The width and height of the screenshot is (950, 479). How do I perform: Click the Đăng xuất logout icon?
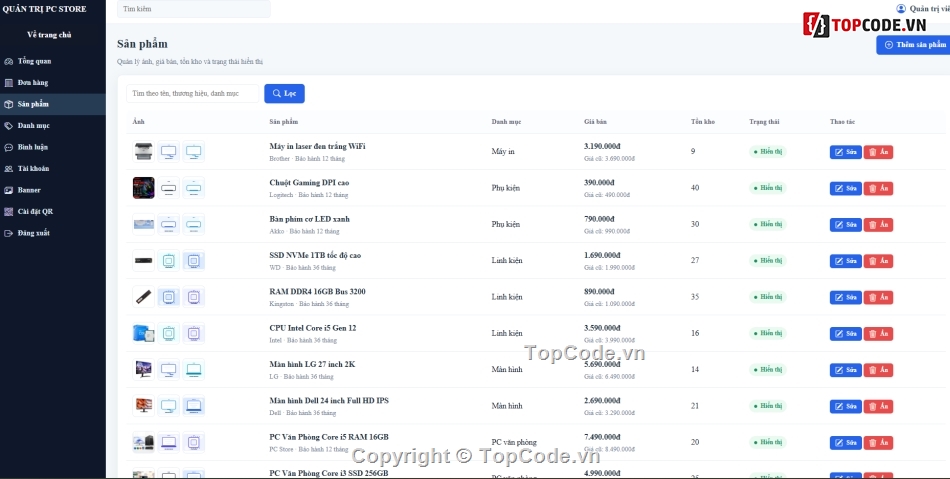pos(8,233)
